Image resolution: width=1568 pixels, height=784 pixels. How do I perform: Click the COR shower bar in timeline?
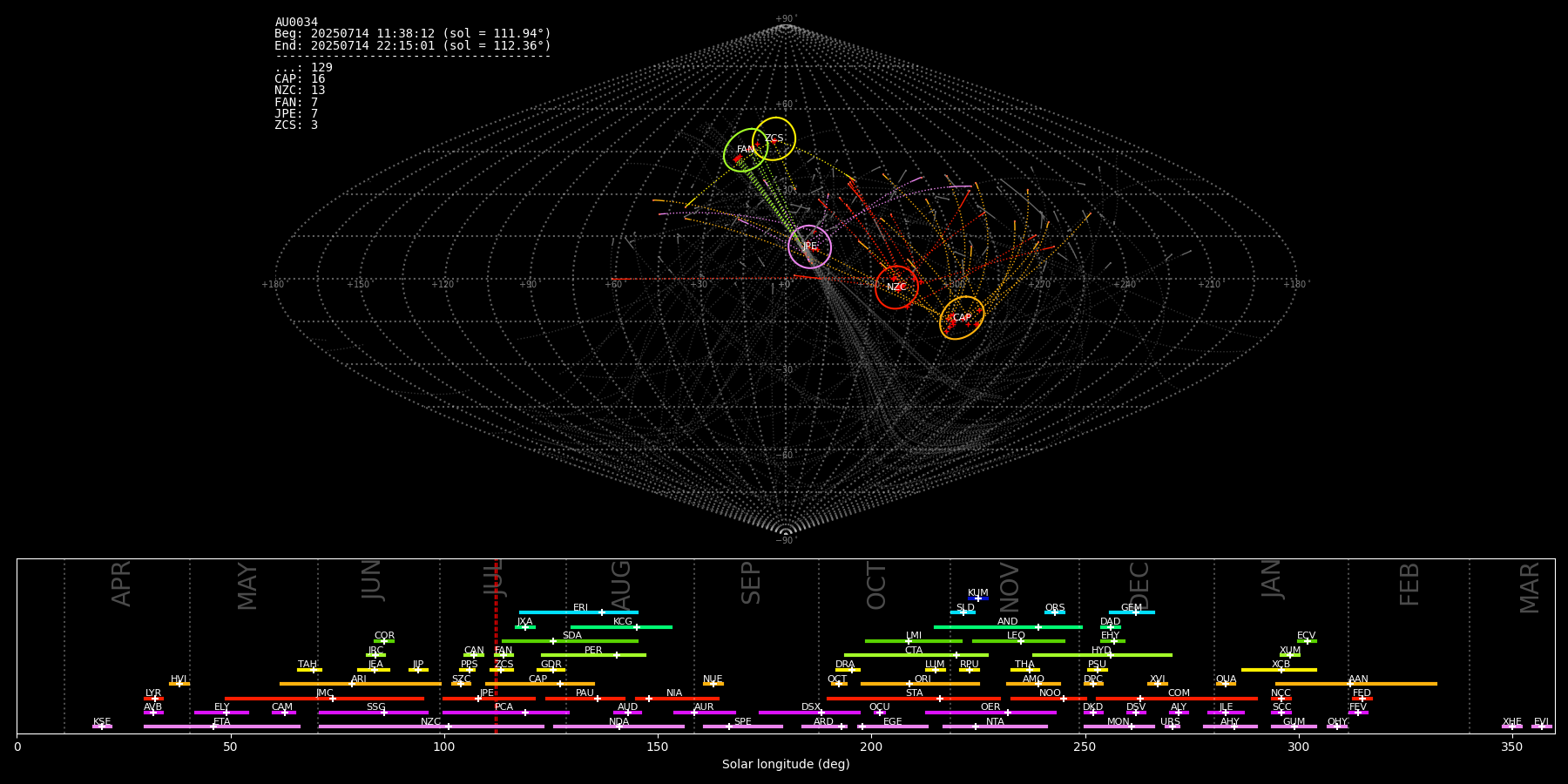[384, 641]
